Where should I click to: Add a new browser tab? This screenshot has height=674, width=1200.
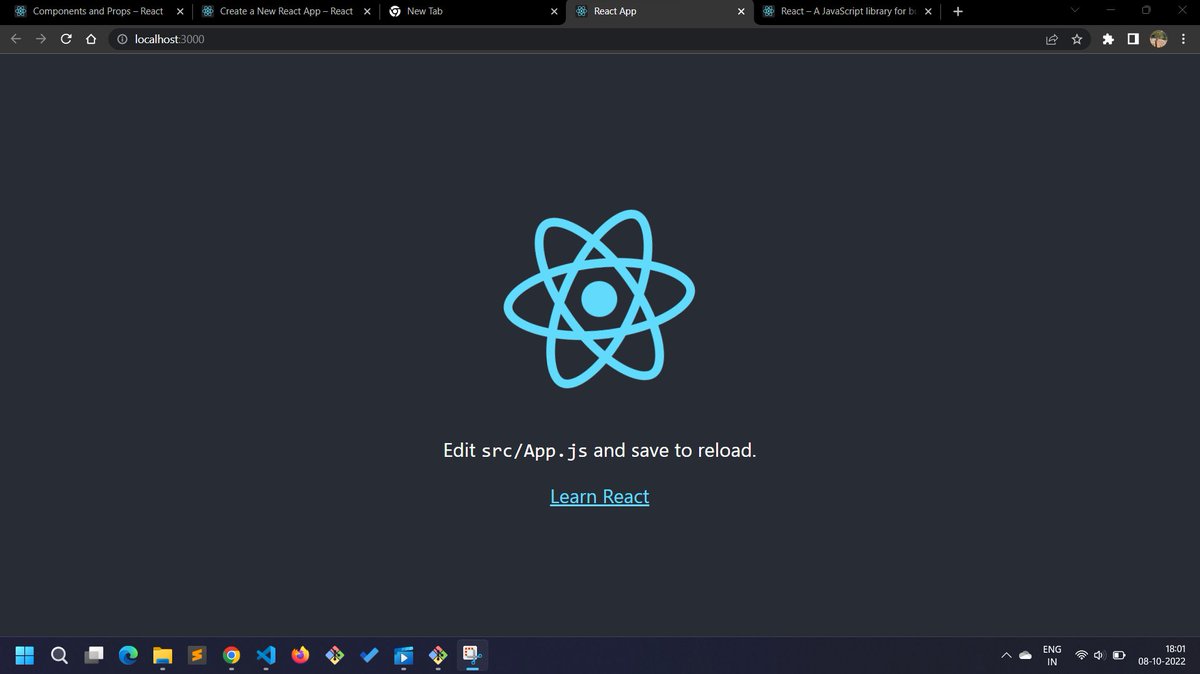pos(957,12)
